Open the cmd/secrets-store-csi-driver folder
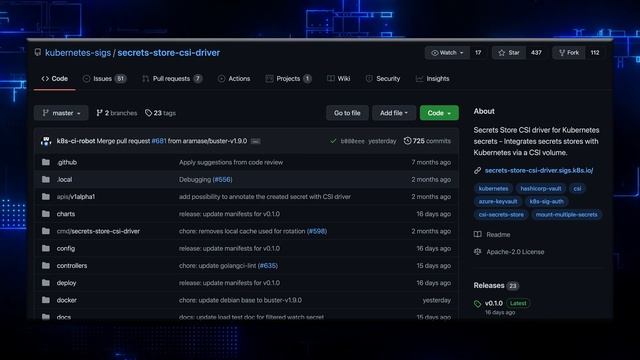 (x=98, y=231)
